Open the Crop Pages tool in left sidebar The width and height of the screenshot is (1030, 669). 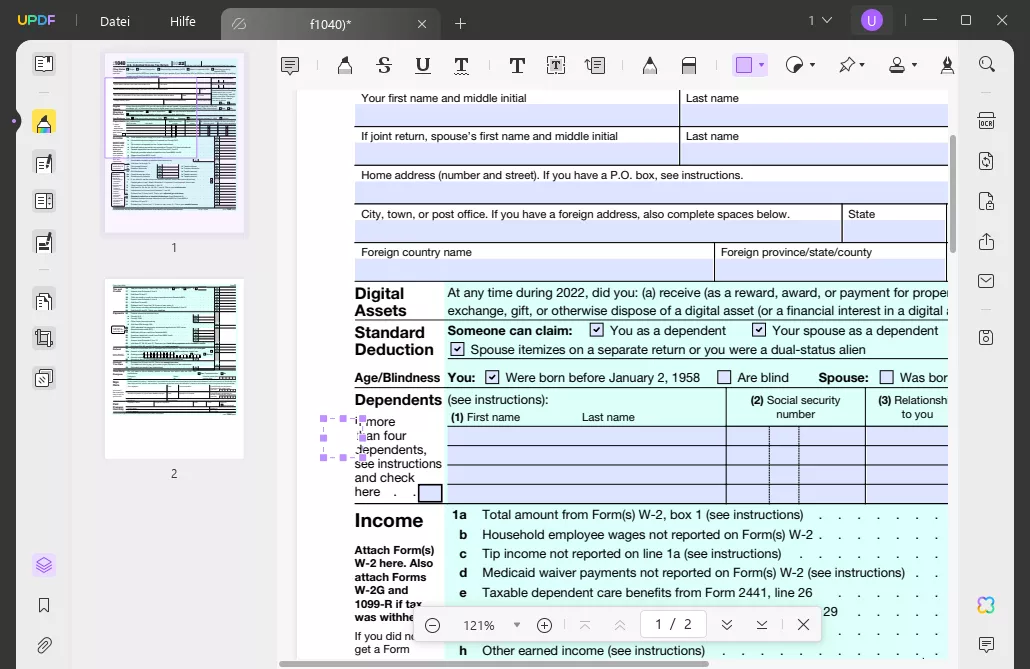[x=43, y=337]
